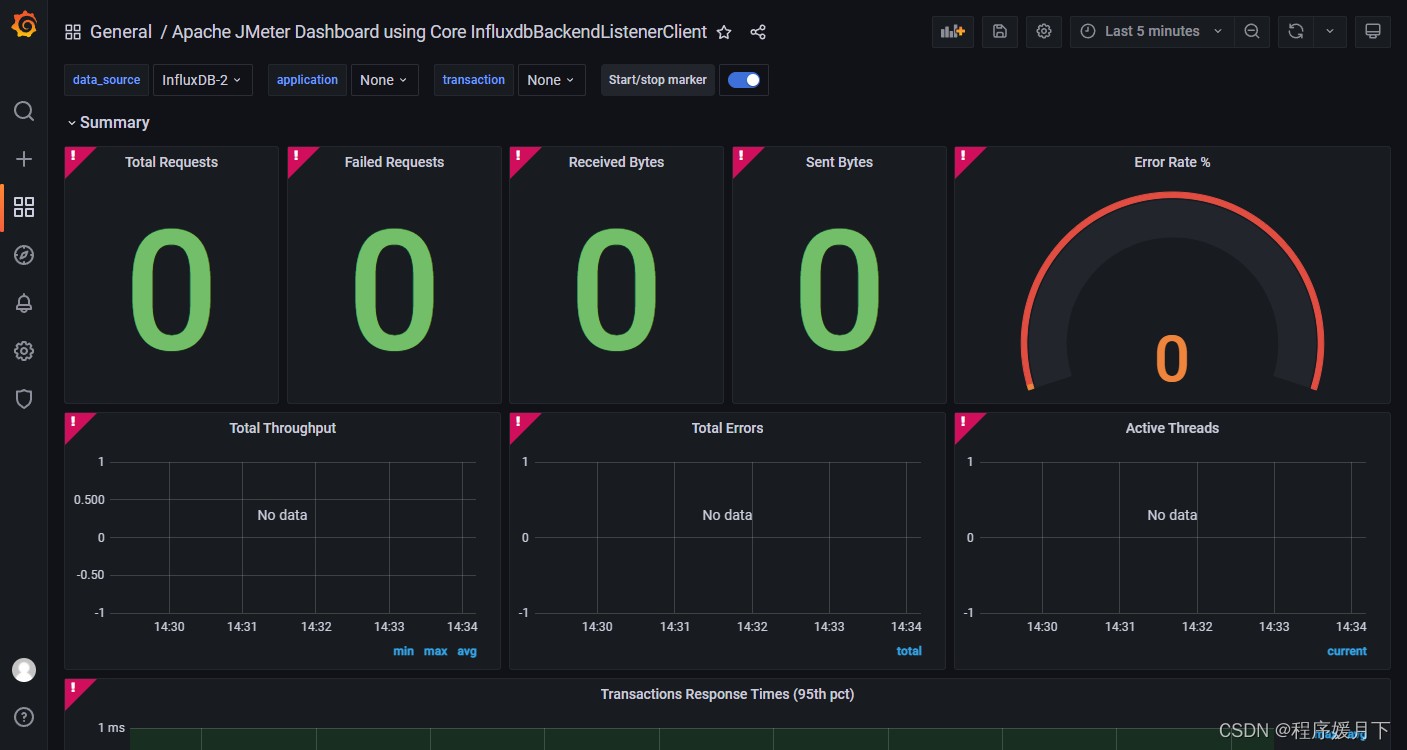Click the application variable label
This screenshot has height=750, width=1407.
tap(307, 80)
